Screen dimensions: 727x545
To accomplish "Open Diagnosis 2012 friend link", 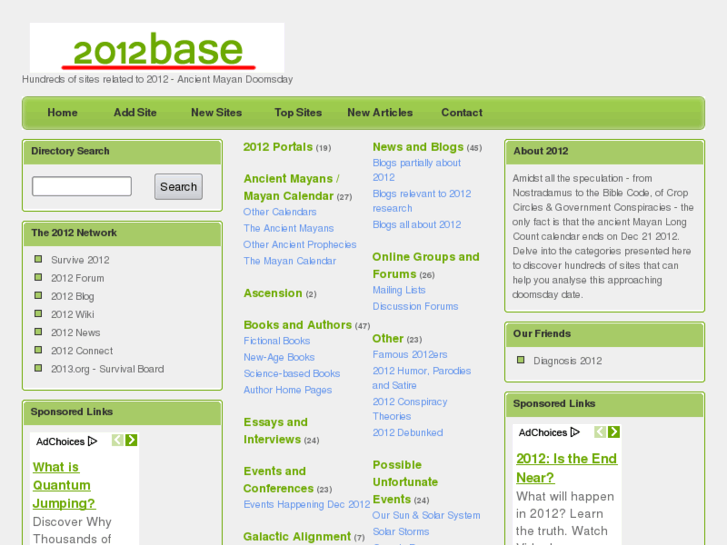I will click(567, 361).
